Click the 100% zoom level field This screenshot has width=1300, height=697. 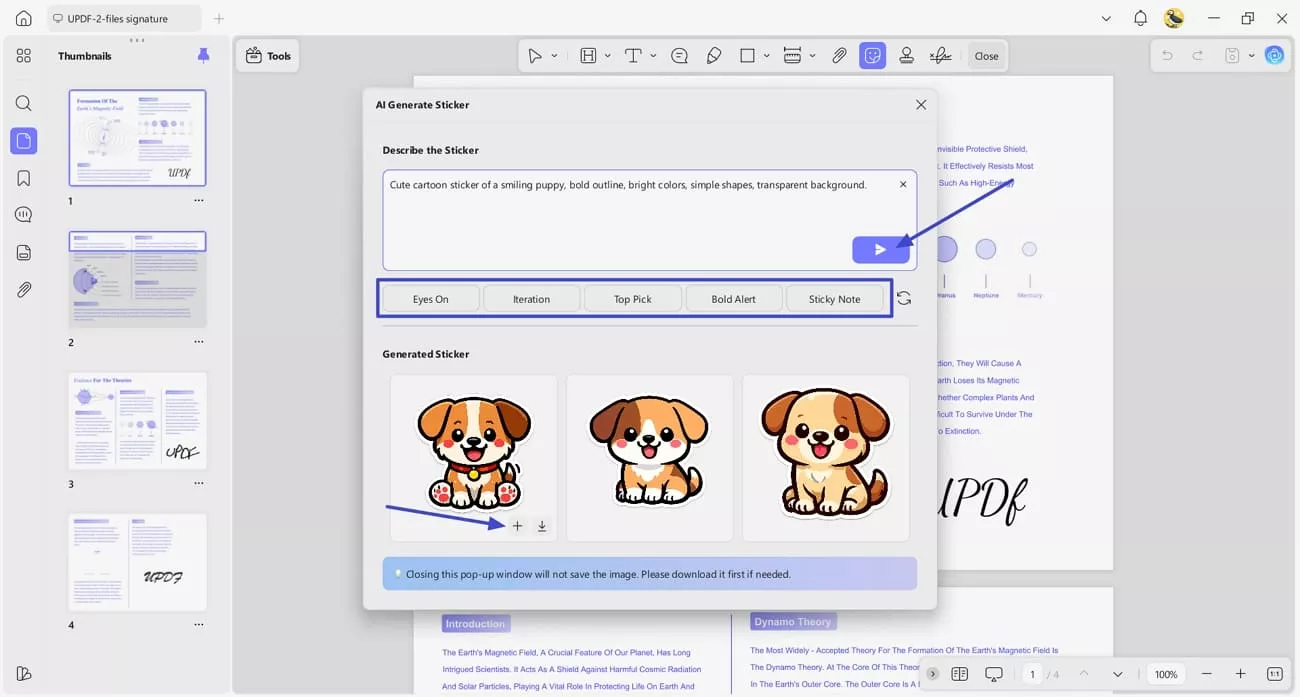[1166, 674]
